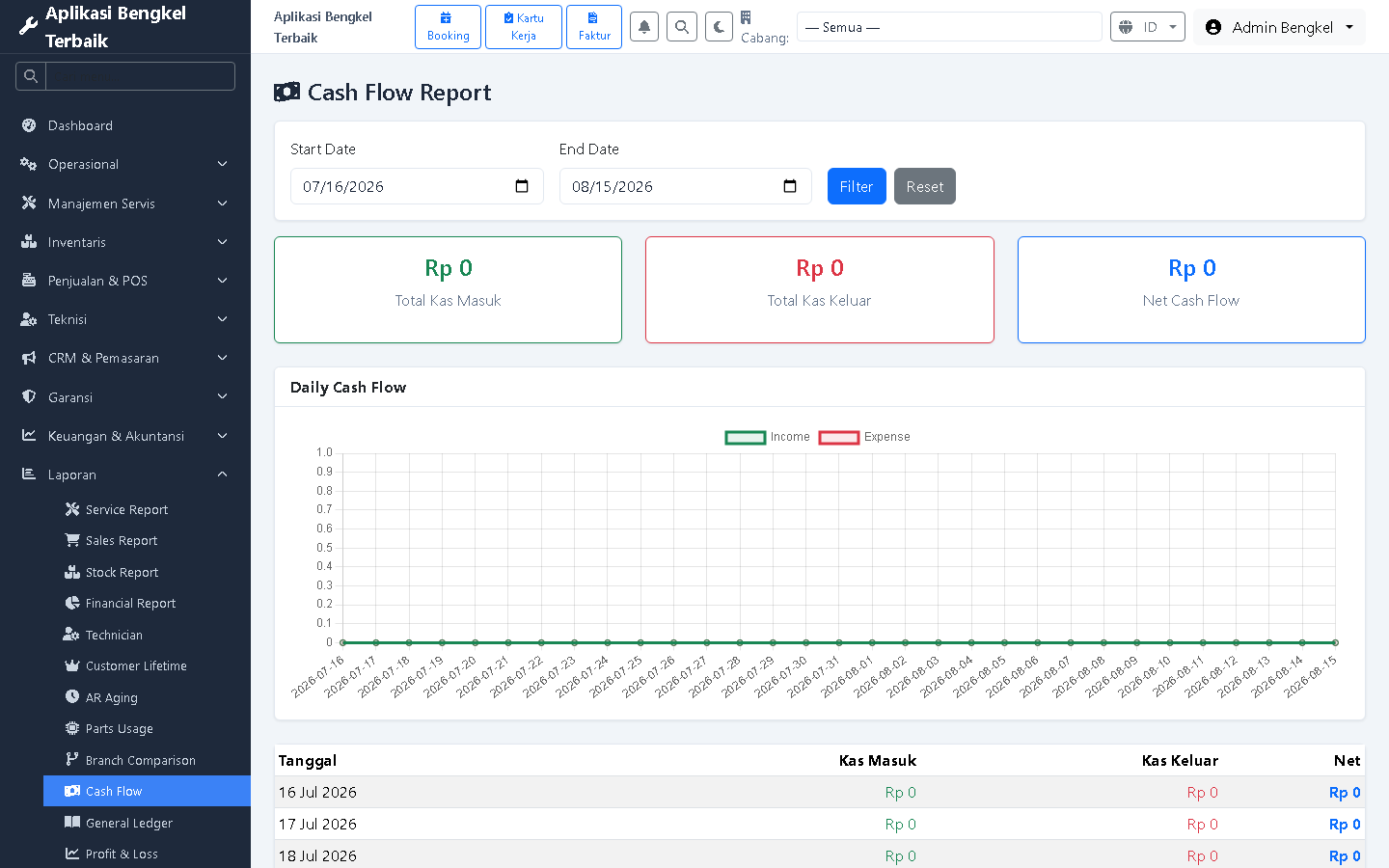
Task: Toggle dark mode moon icon
Action: (x=720, y=27)
